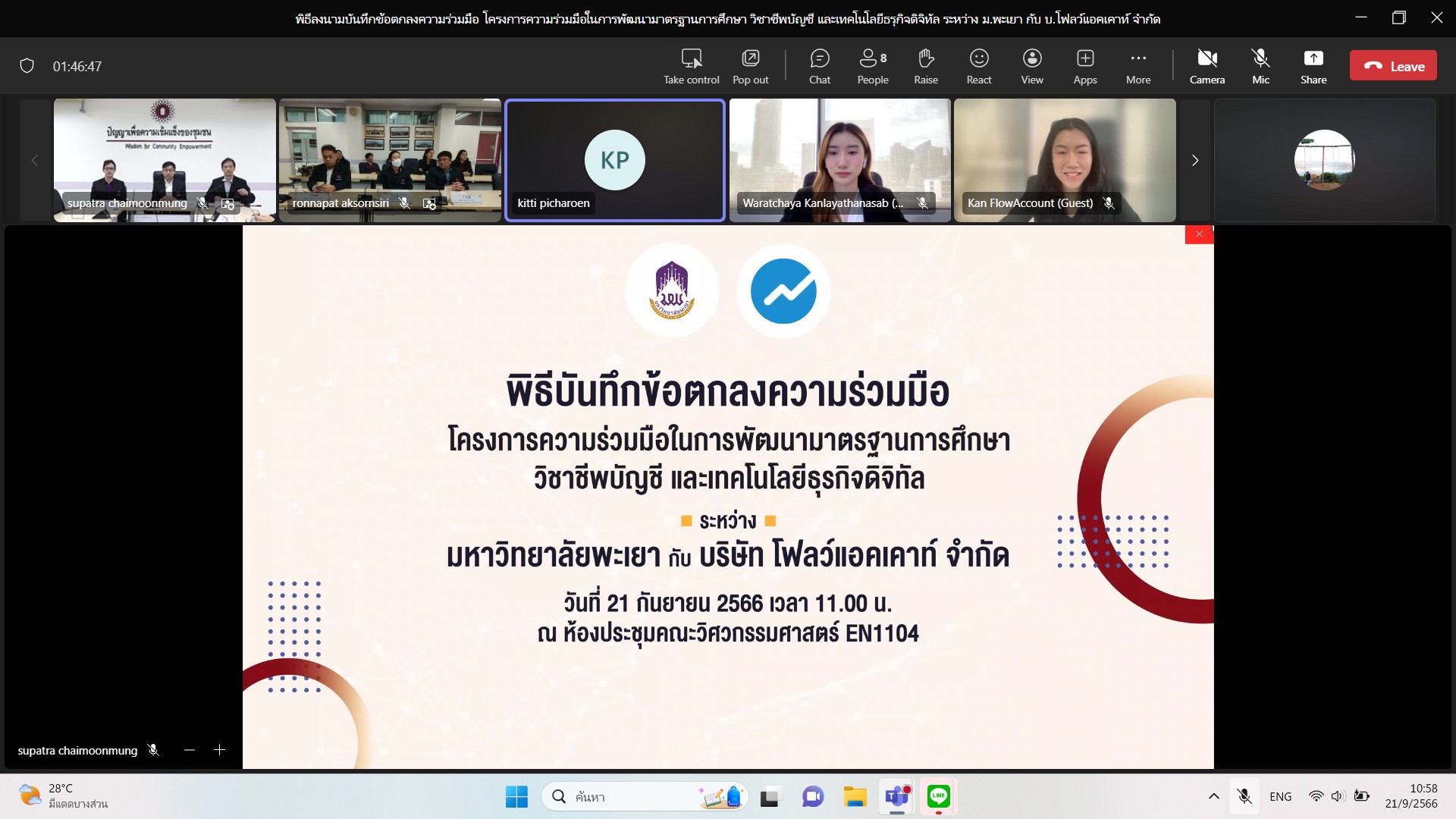Viewport: 1456px width, 819px height.
Task: Open the weather widget 28°C
Action: (64, 796)
